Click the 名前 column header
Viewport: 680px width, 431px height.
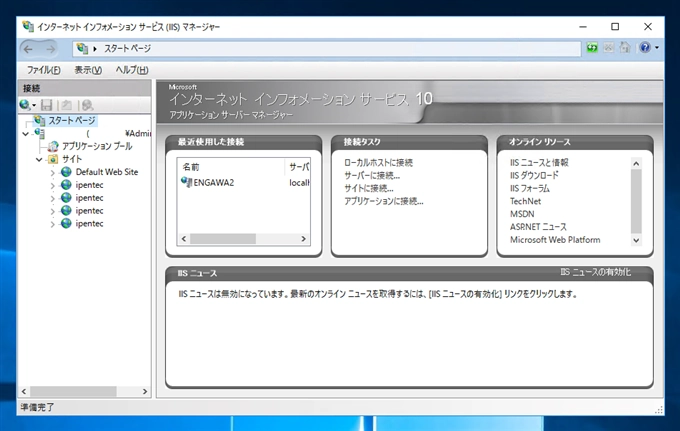click(231, 167)
